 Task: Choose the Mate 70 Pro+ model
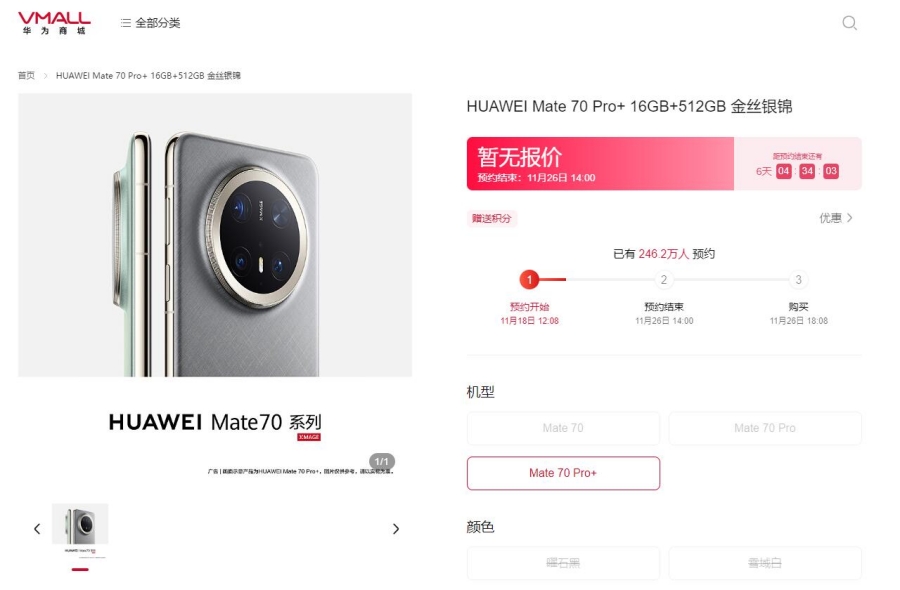[563, 473]
